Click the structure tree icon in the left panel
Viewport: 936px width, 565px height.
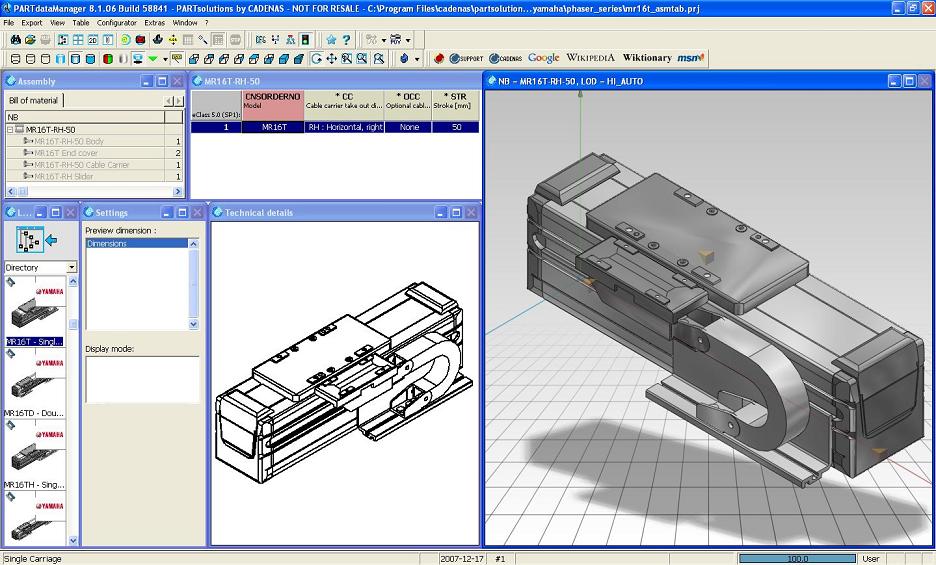tap(29, 239)
